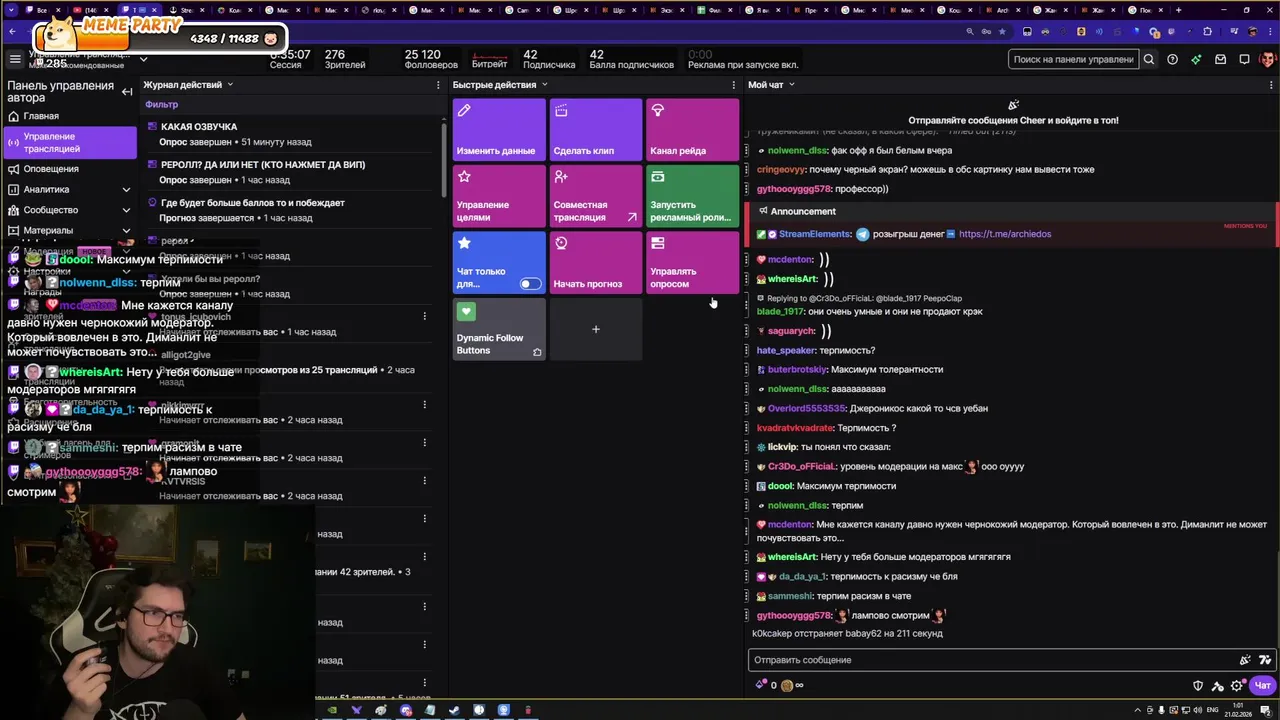Open the whispers speech-bubble icon
This screenshot has height=720, width=1280.
1244,59
